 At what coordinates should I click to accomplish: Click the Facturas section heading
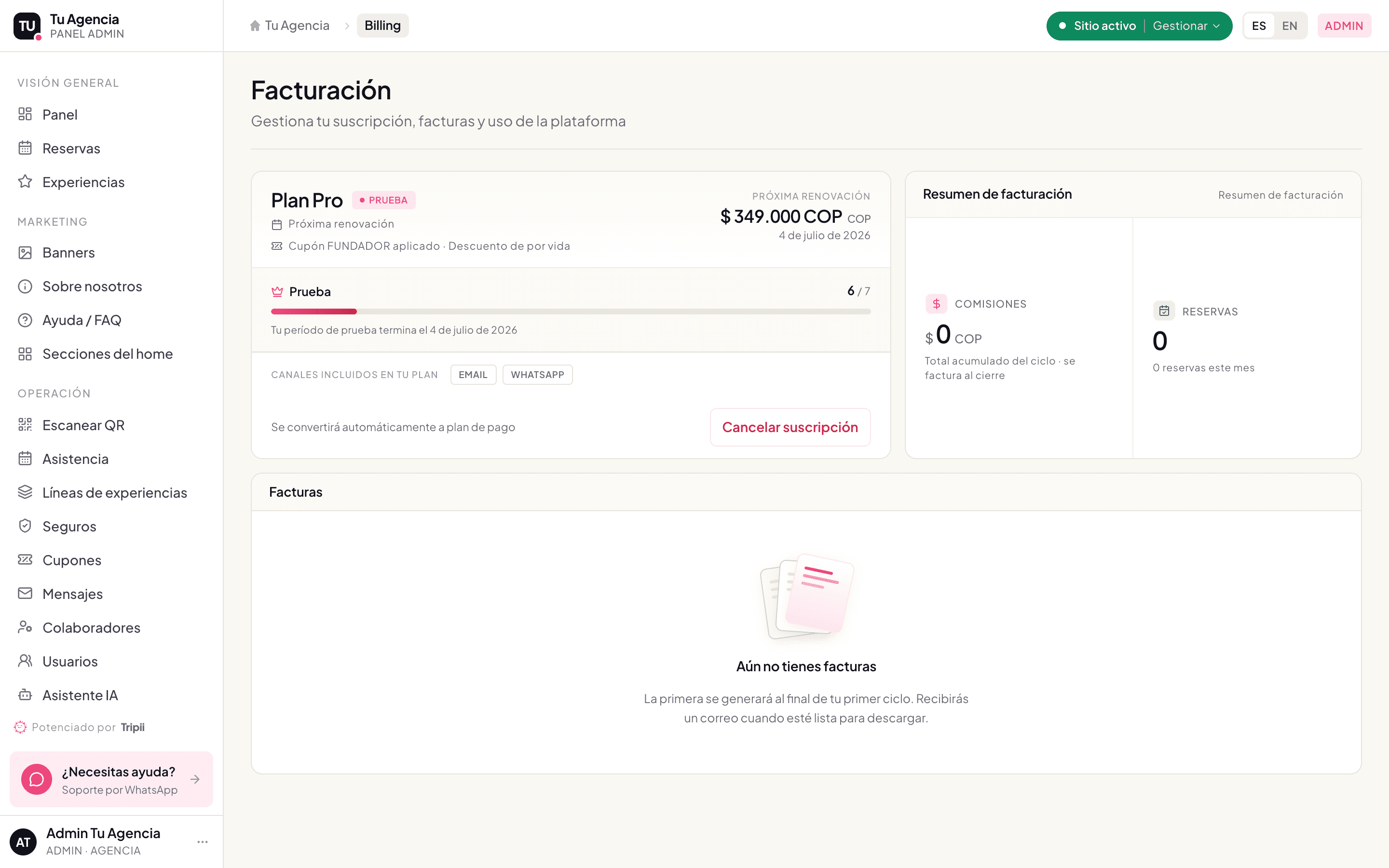pos(296,492)
